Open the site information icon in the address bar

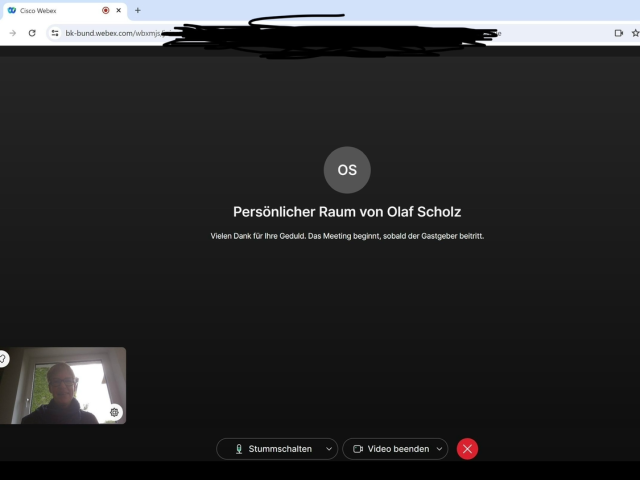pos(55,33)
